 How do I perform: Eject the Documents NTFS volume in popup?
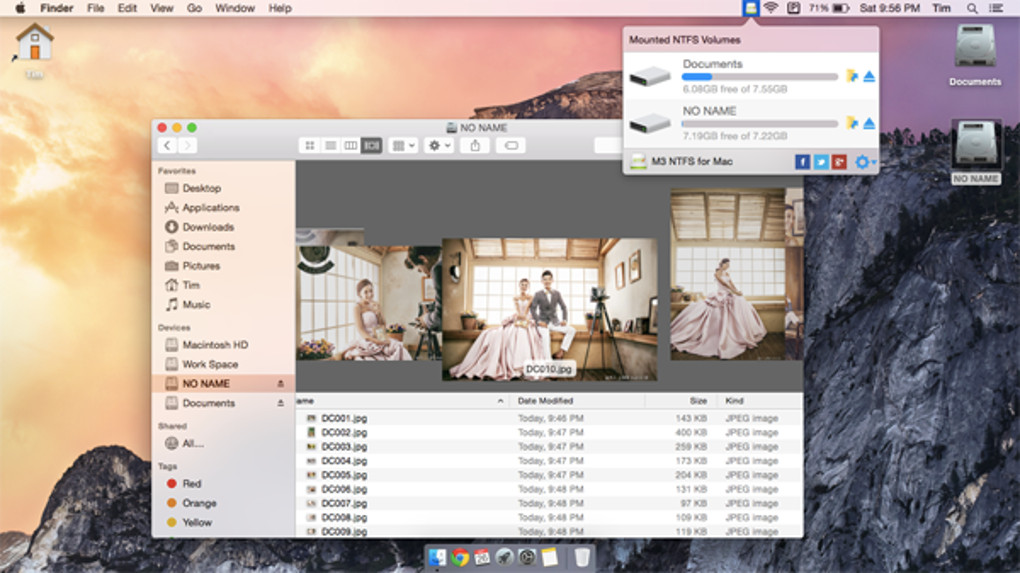pyautogui.click(x=869, y=77)
